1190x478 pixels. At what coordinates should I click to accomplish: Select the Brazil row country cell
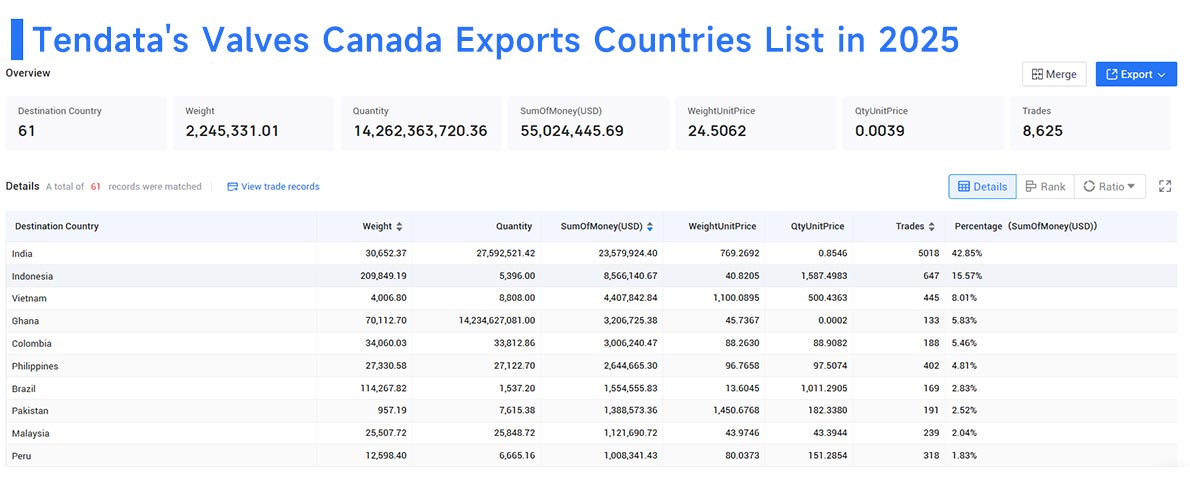(x=161, y=388)
